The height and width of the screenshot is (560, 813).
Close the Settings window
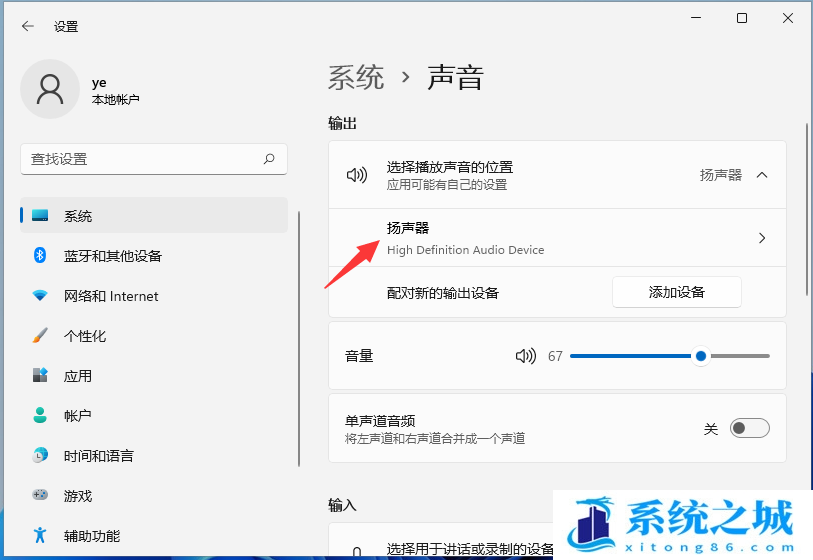coord(788,18)
